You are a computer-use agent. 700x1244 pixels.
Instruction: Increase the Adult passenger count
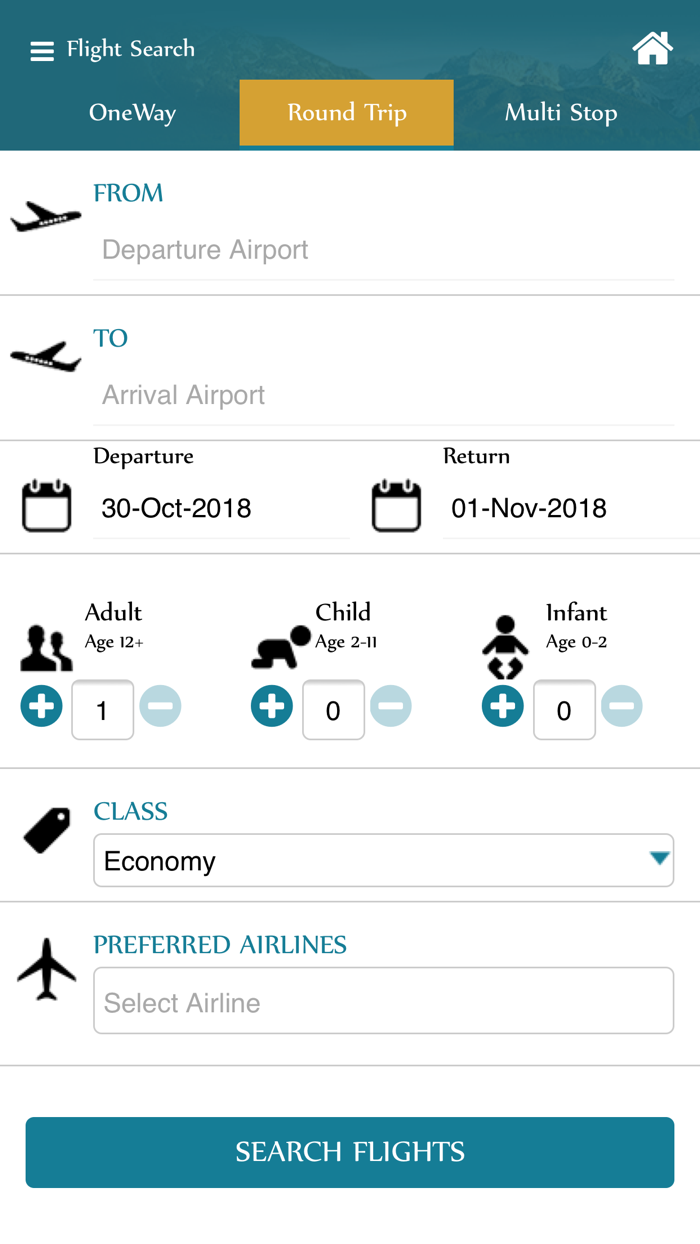[41, 705]
